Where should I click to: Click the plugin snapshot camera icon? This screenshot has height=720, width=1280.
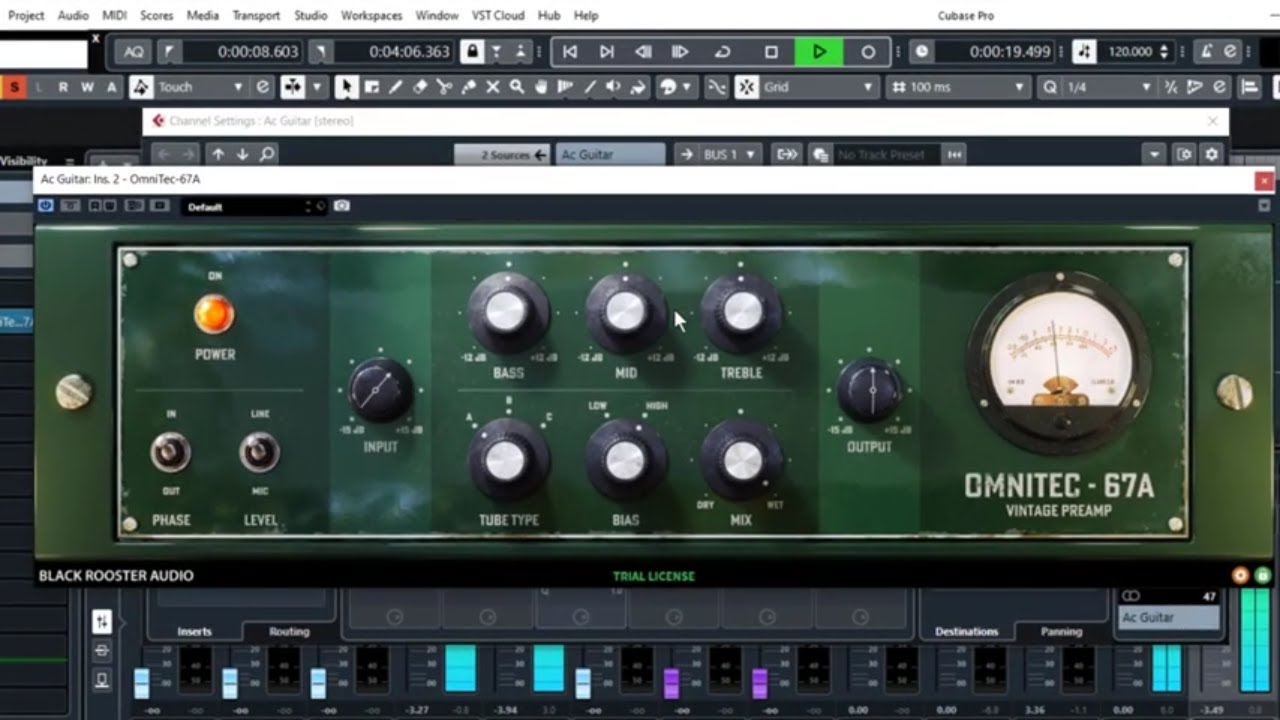point(342,206)
